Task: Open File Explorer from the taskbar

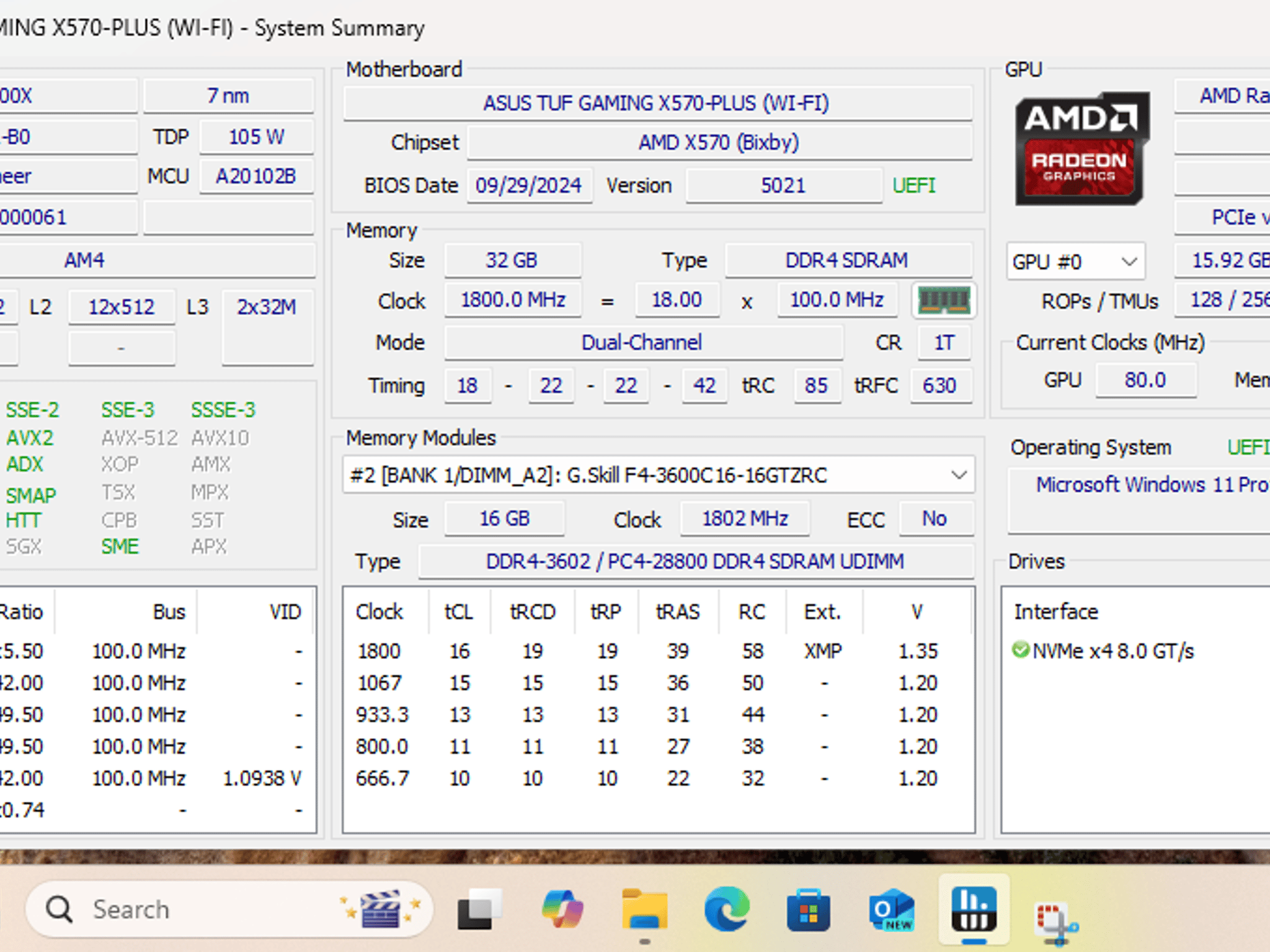Action: 645,909
